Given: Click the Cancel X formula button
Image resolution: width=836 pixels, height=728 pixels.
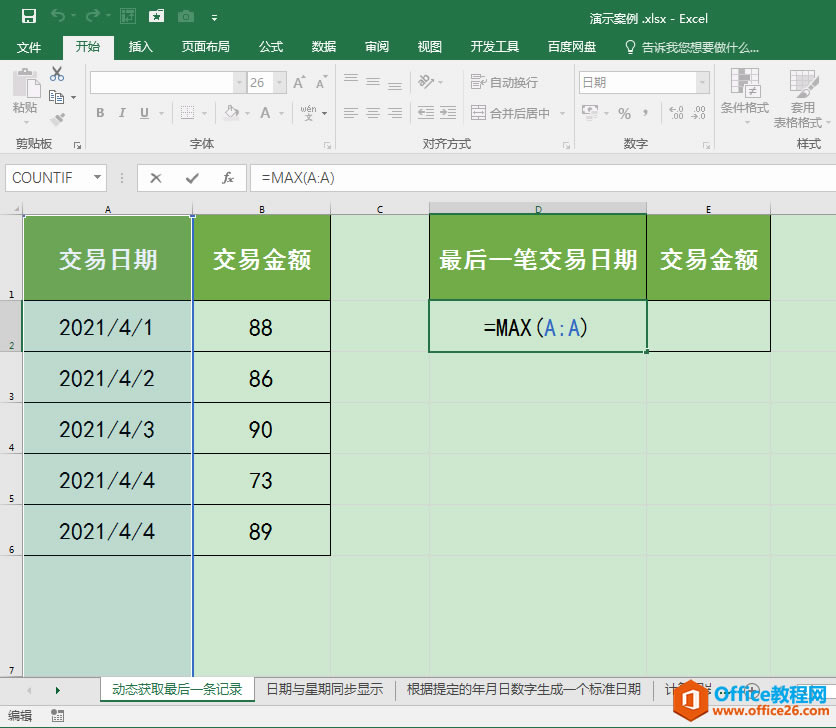Looking at the screenshot, I should pos(156,178).
